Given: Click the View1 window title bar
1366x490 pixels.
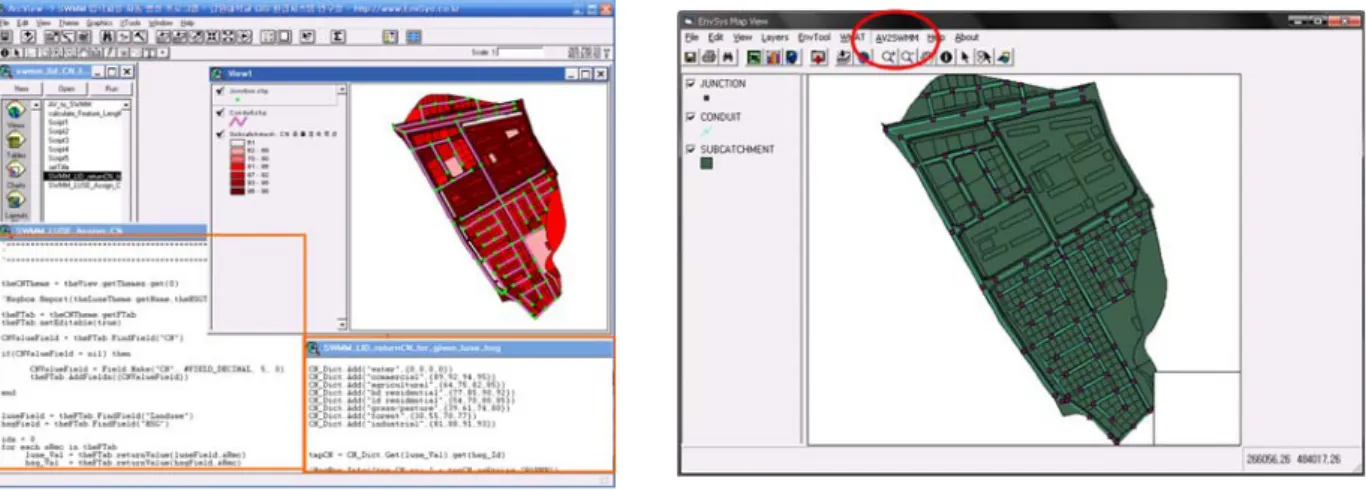Looking at the screenshot, I should 408,74.
